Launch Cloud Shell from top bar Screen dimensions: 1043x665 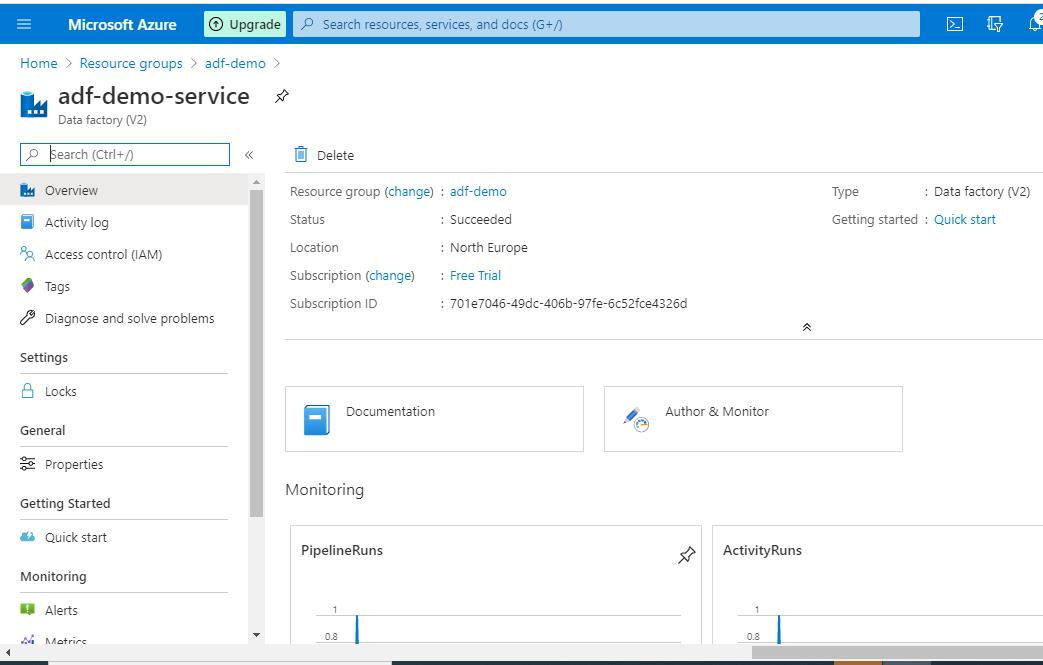[x=955, y=24]
